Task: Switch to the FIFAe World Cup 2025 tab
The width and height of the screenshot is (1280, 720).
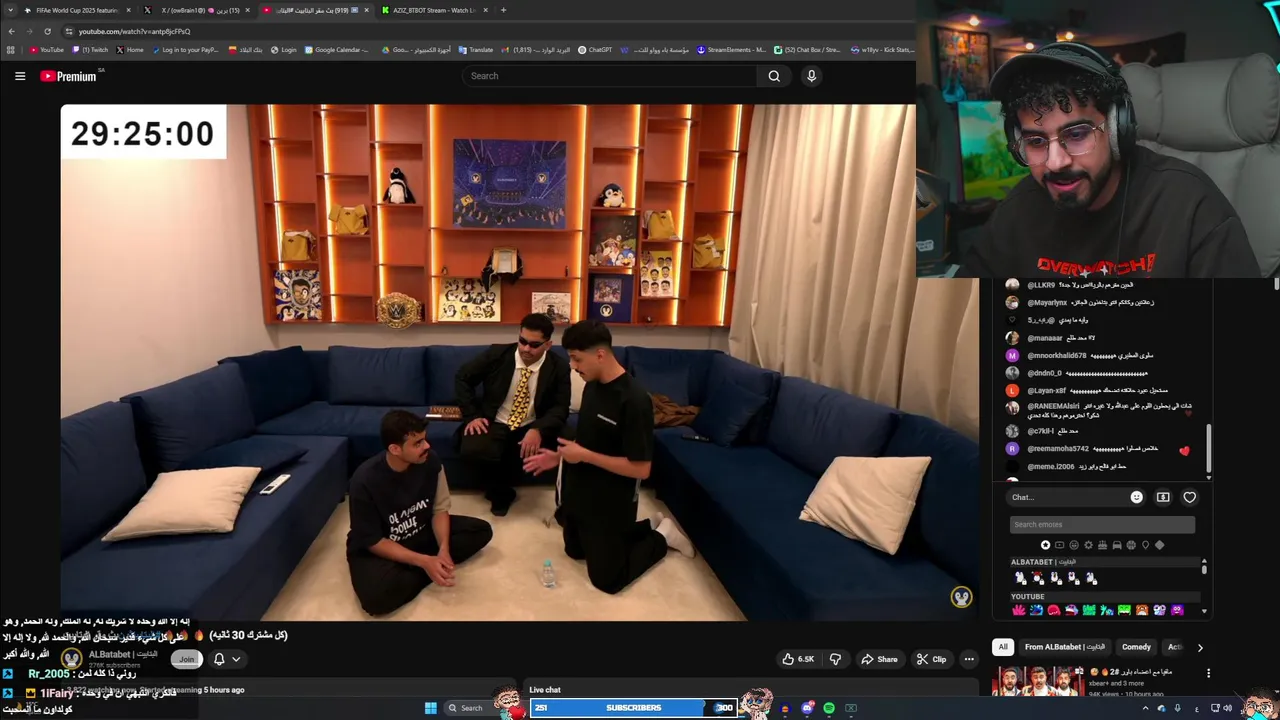Action: [x=77, y=10]
